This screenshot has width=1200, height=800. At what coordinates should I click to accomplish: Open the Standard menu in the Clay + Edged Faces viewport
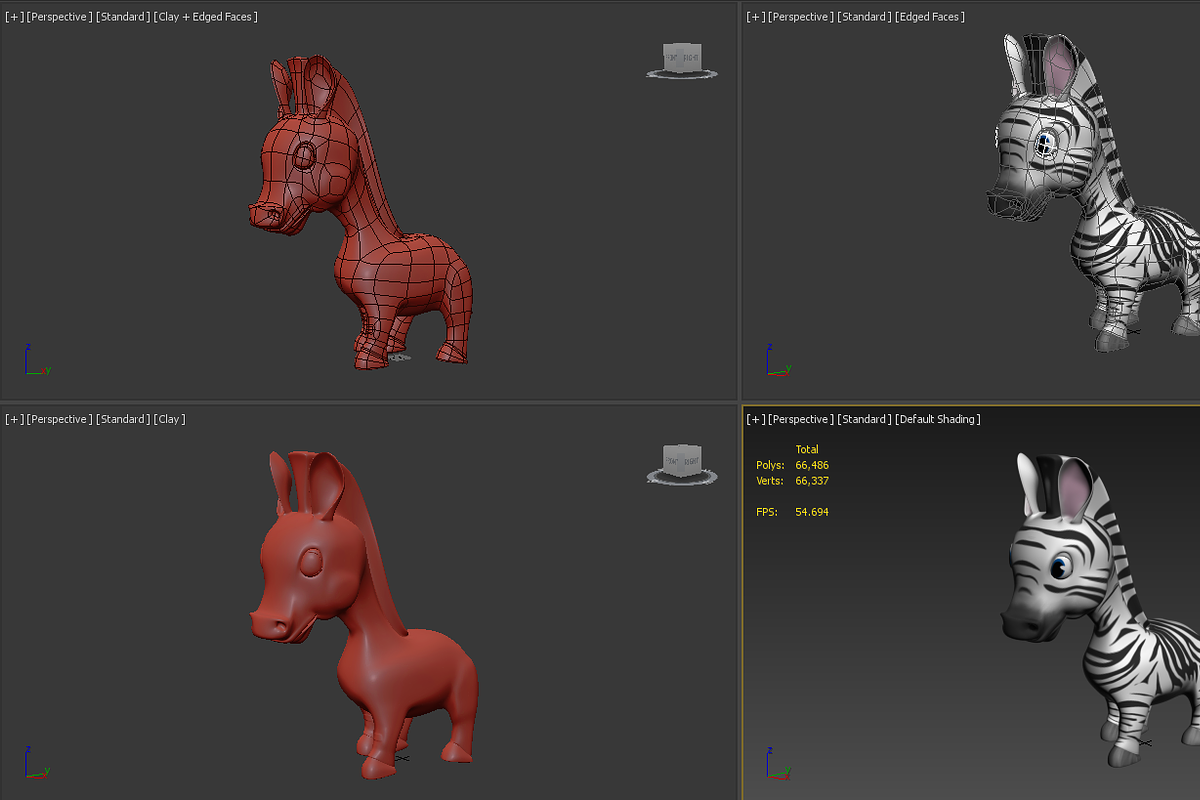pyautogui.click(x=124, y=17)
